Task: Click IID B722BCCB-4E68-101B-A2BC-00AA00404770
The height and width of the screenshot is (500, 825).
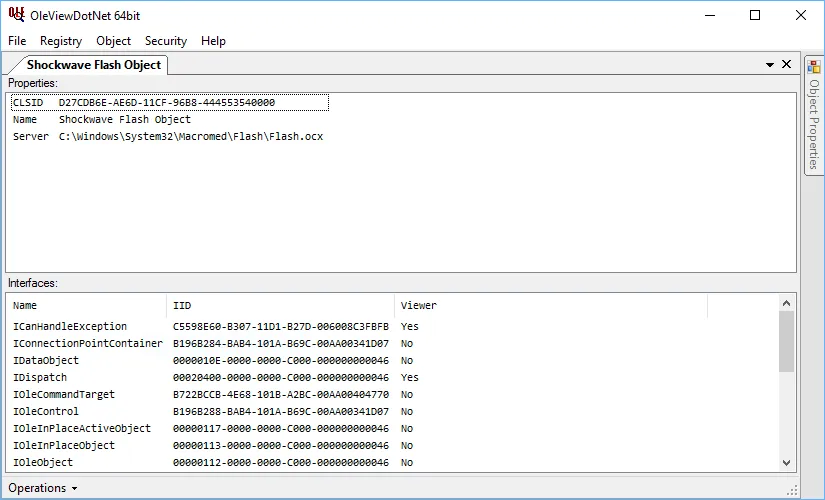Action: coord(281,394)
